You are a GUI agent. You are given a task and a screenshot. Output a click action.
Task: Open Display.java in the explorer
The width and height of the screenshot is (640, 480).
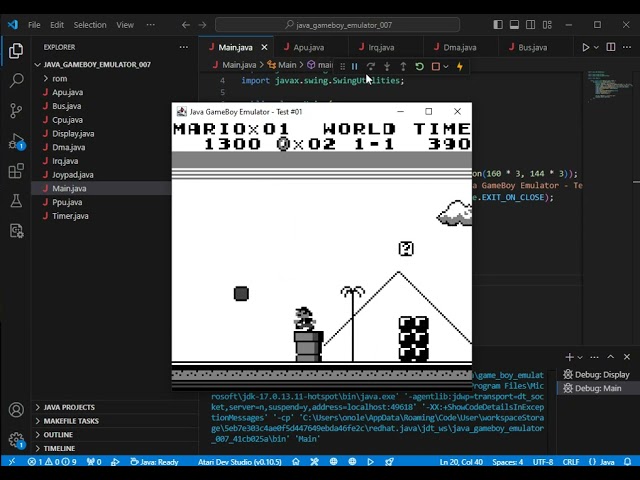click(x=73, y=133)
